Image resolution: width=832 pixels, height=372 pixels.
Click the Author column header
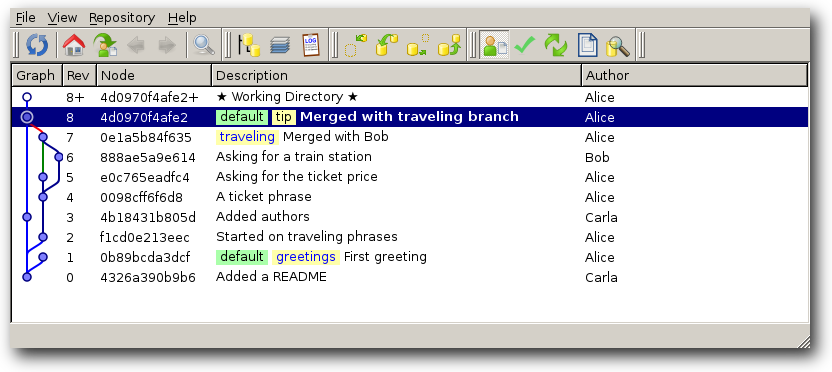click(694, 75)
